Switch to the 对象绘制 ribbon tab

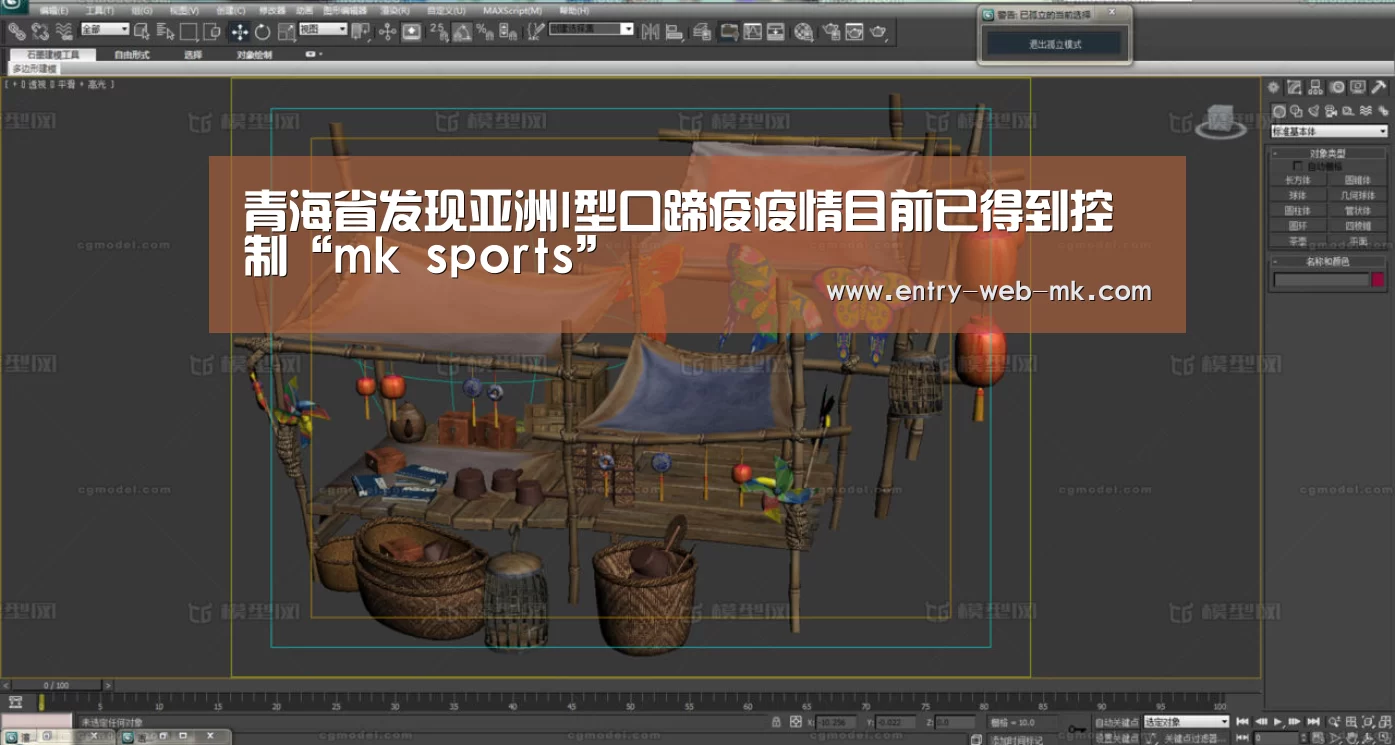[x=254, y=54]
